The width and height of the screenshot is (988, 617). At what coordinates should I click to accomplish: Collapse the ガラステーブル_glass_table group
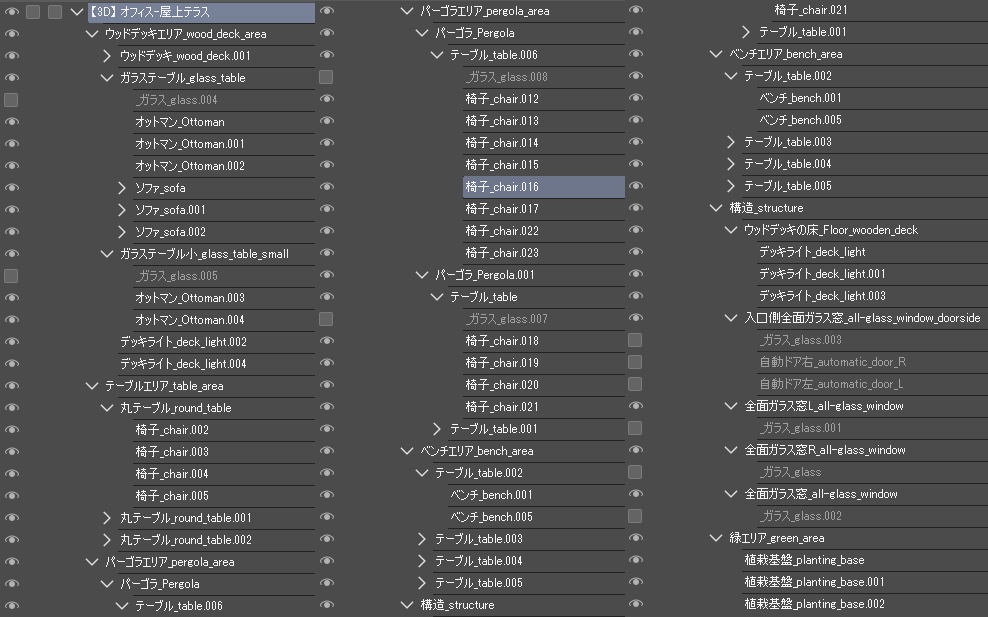pos(107,78)
